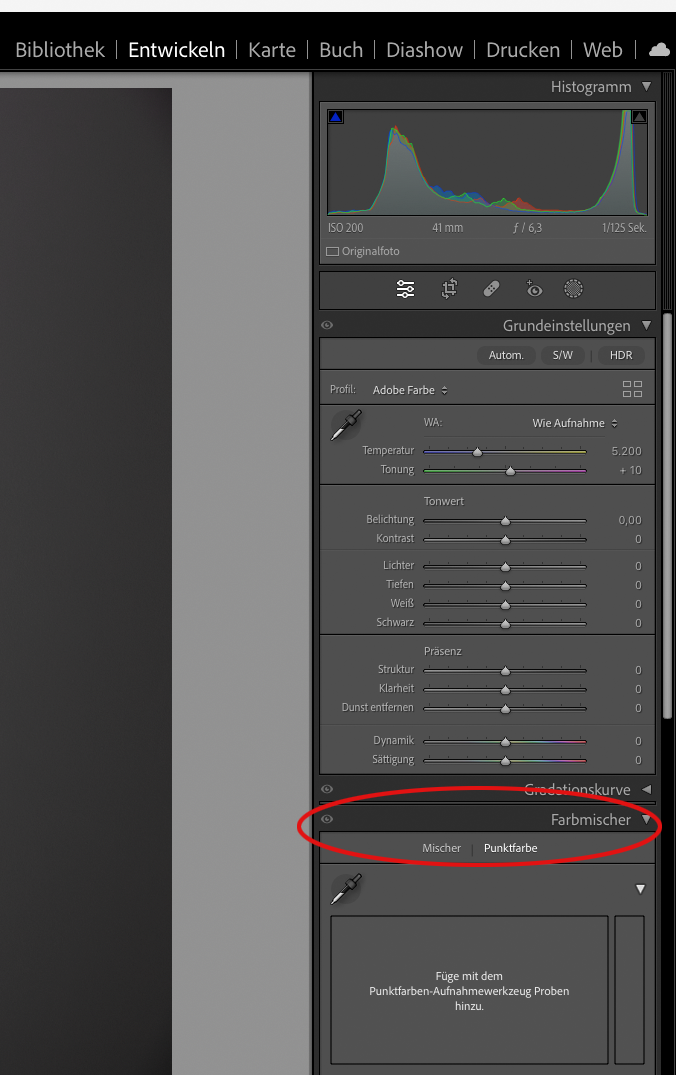
Task: Open the Diashow module
Action: 424,50
